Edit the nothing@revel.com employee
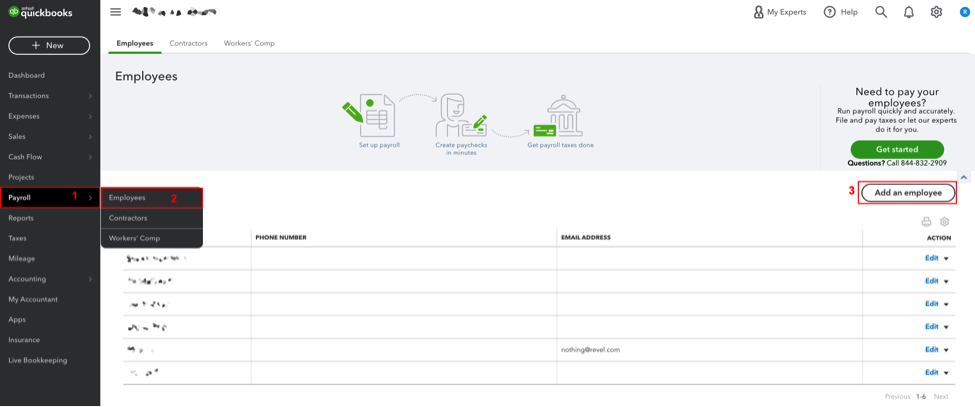 [931, 350]
